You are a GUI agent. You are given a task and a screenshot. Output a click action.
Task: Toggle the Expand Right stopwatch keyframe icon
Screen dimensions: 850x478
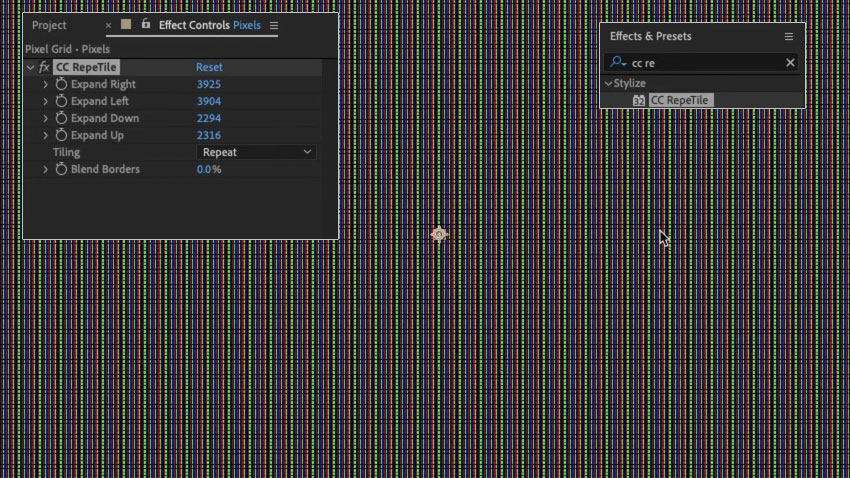click(61, 84)
